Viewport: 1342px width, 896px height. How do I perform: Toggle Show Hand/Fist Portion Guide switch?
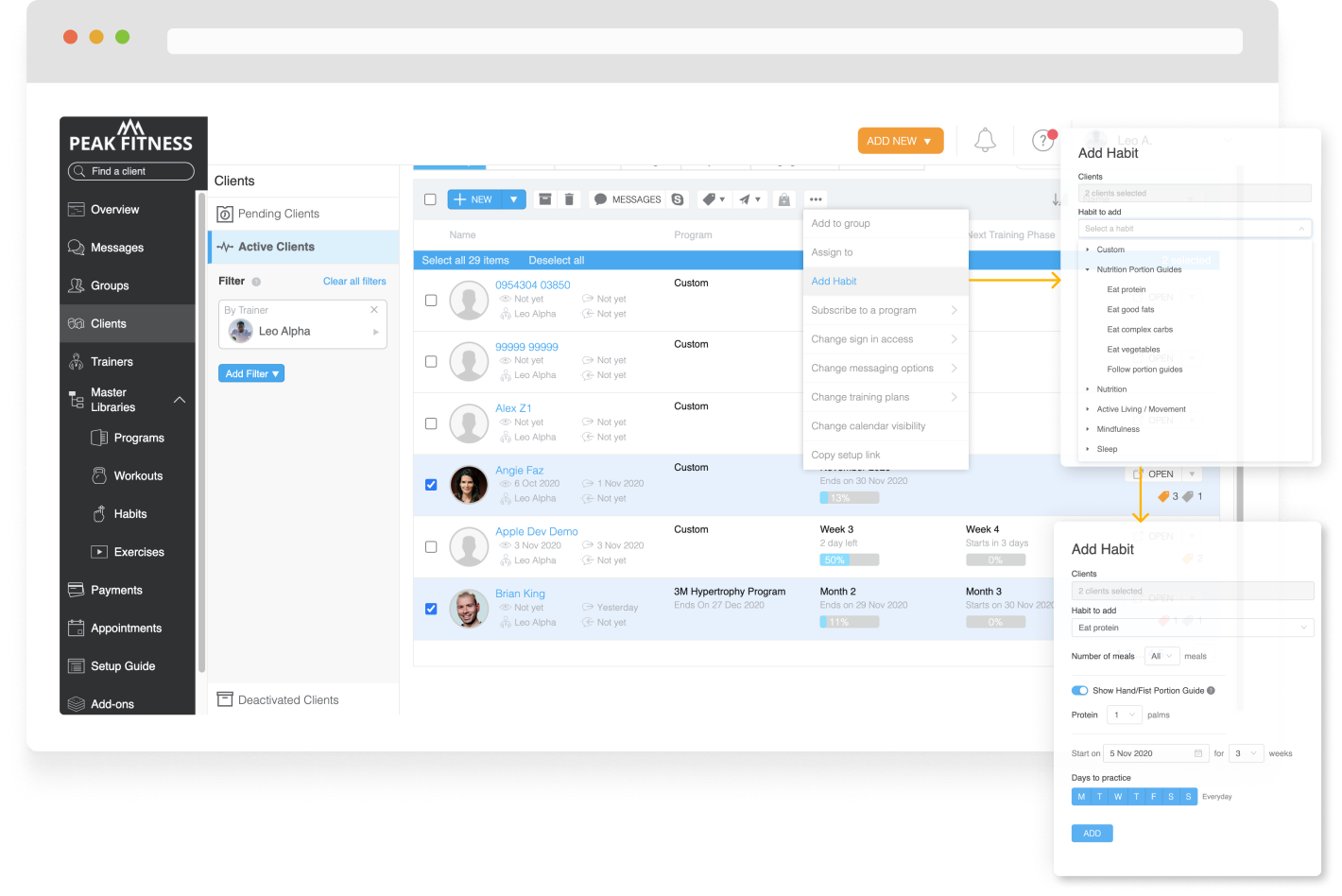pyautogui.click(x=1079, y=691)
